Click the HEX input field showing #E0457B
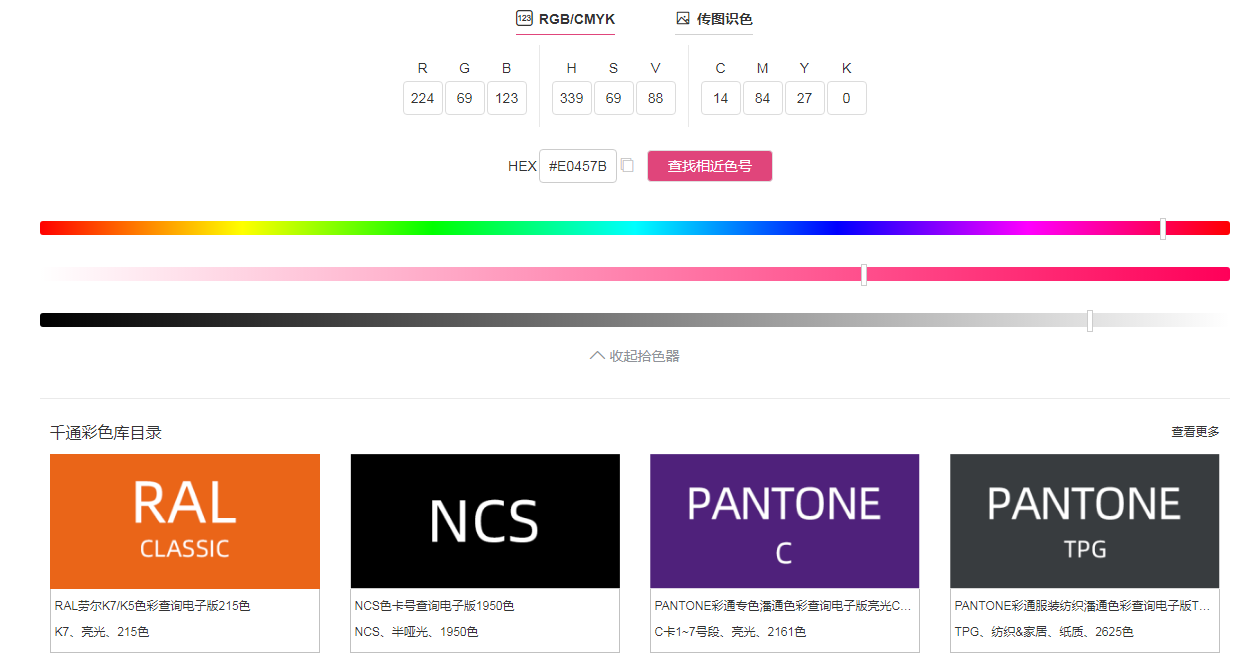Screen dimensions: 1235x669 (x=578, y=165)
